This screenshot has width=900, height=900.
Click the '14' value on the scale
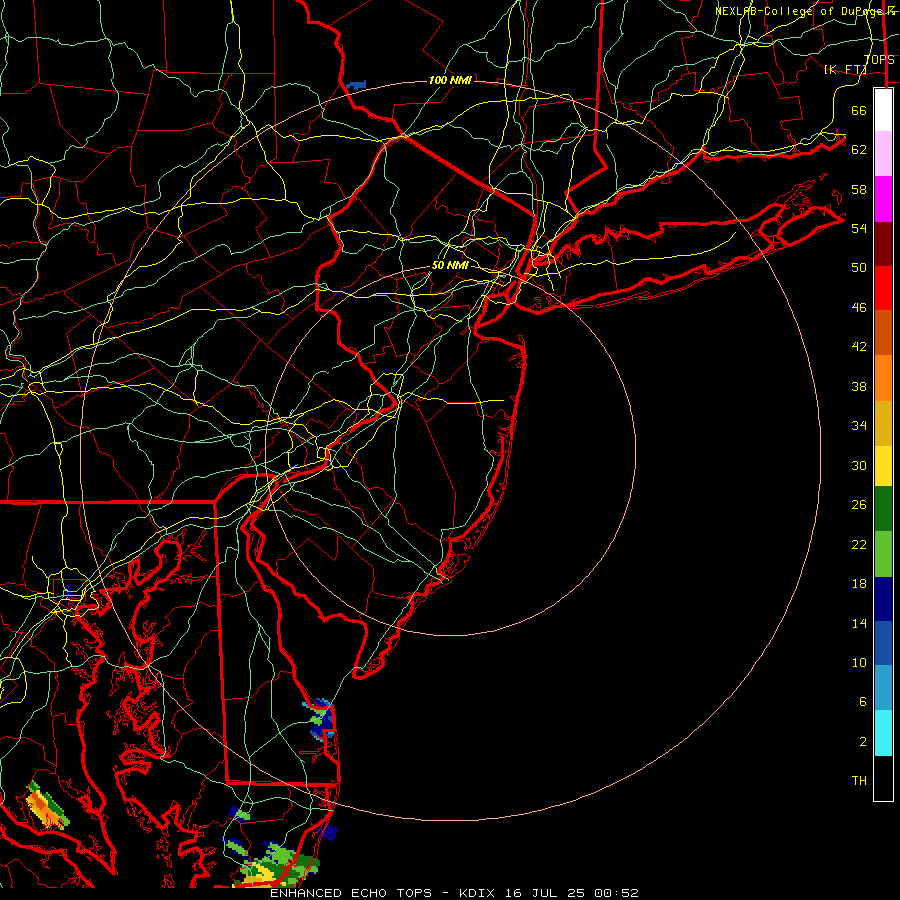tap(859, 624)
